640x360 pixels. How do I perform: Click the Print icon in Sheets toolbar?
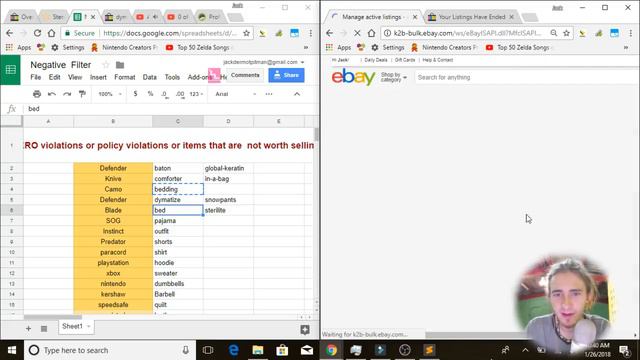click(37, 94)
